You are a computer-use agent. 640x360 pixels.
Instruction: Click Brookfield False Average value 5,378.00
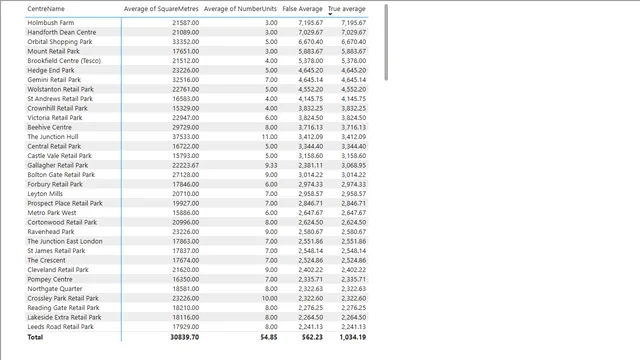point(310,60)
